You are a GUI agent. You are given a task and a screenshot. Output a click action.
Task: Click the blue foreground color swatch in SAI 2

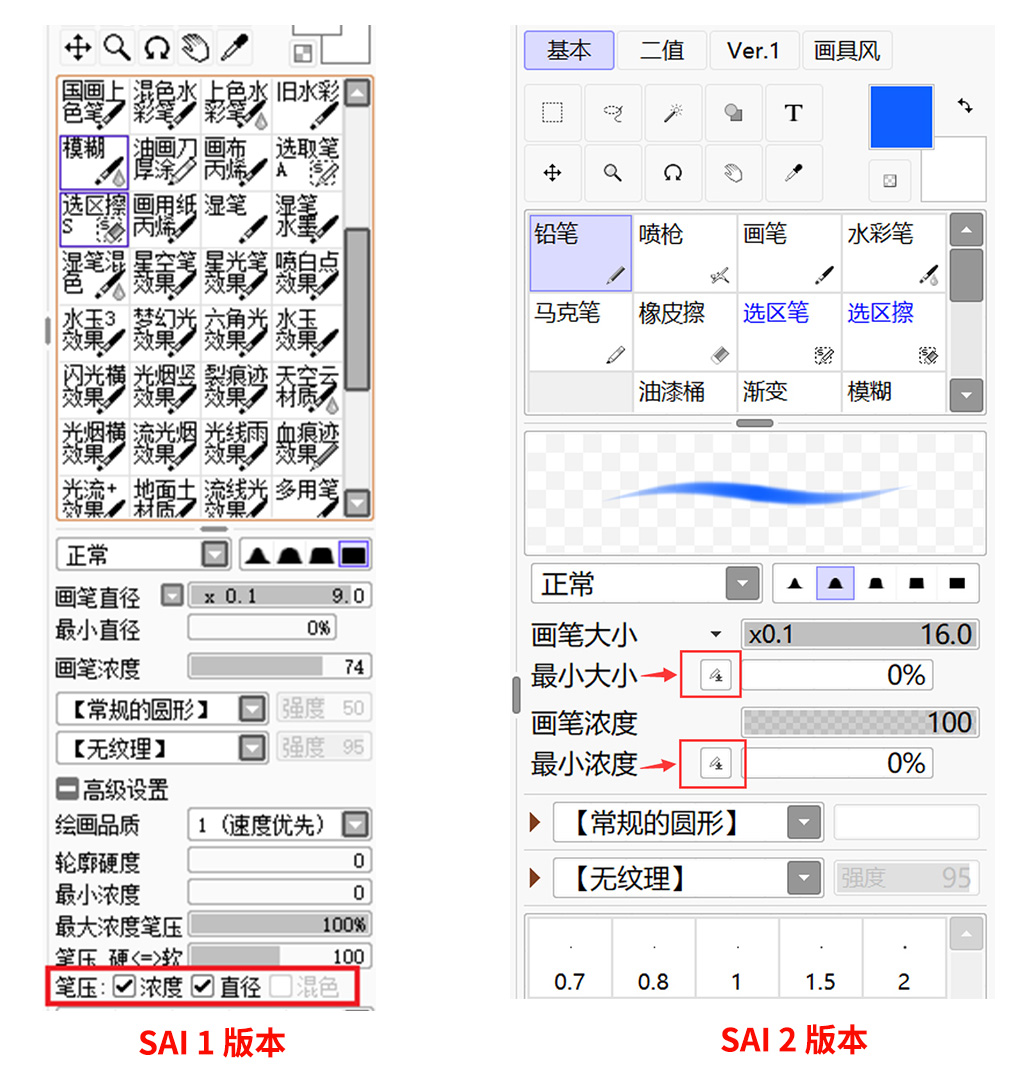point(901,116)
